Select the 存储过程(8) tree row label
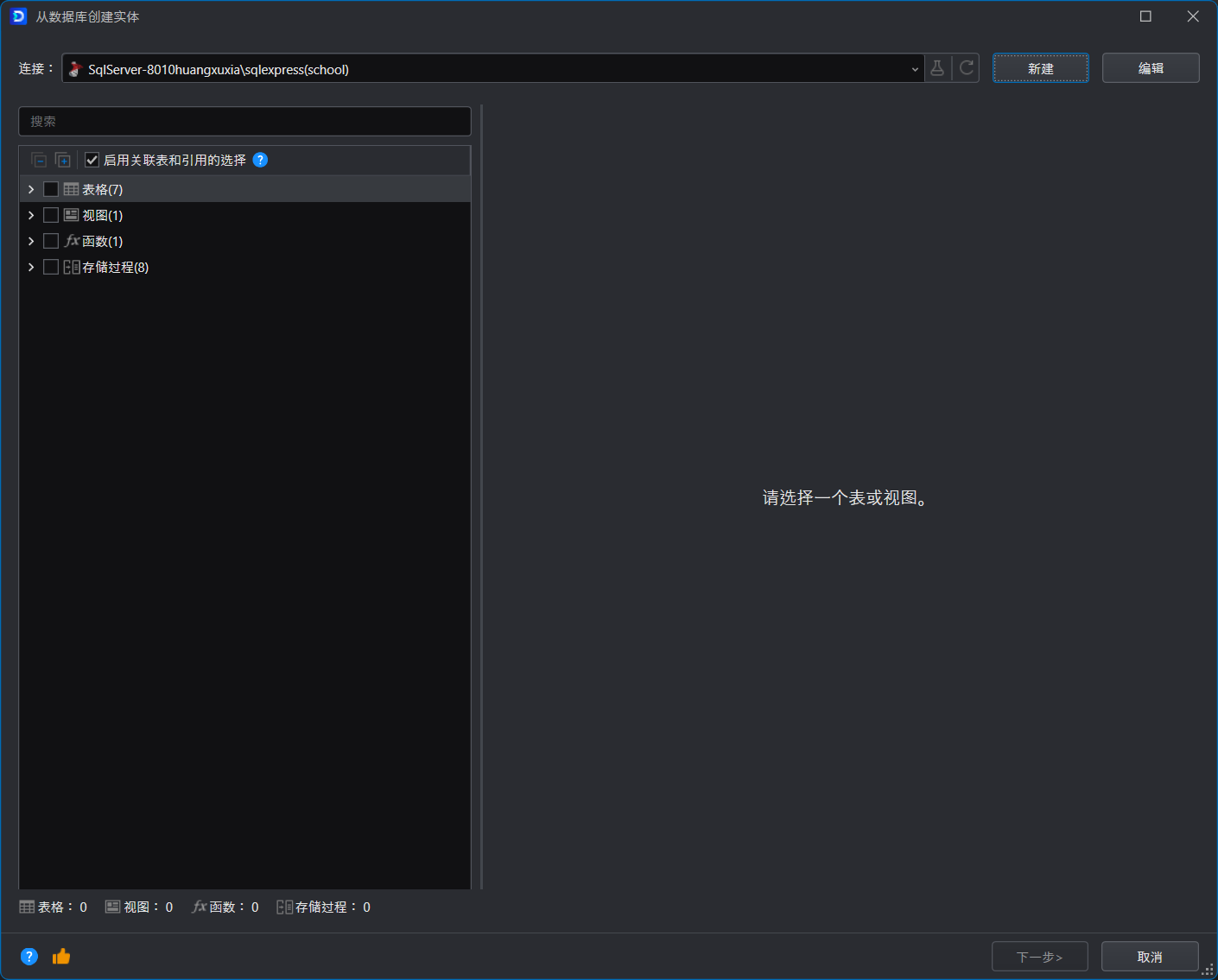Image resolution: width=1218 pixels, height=980 pixels. click(115, 267)
